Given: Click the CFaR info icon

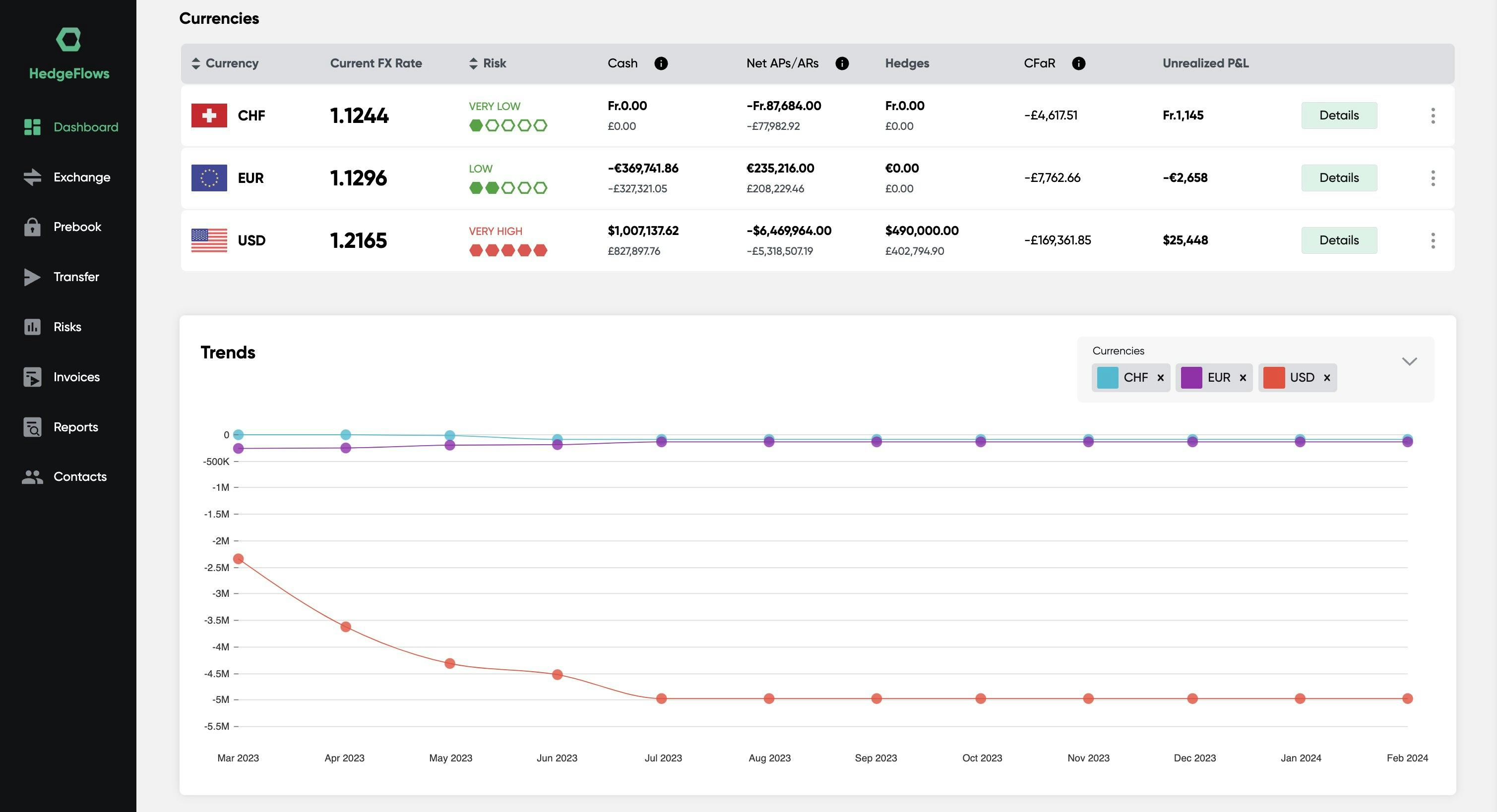Looking at the screenshot, I should tap(1078, 63).
